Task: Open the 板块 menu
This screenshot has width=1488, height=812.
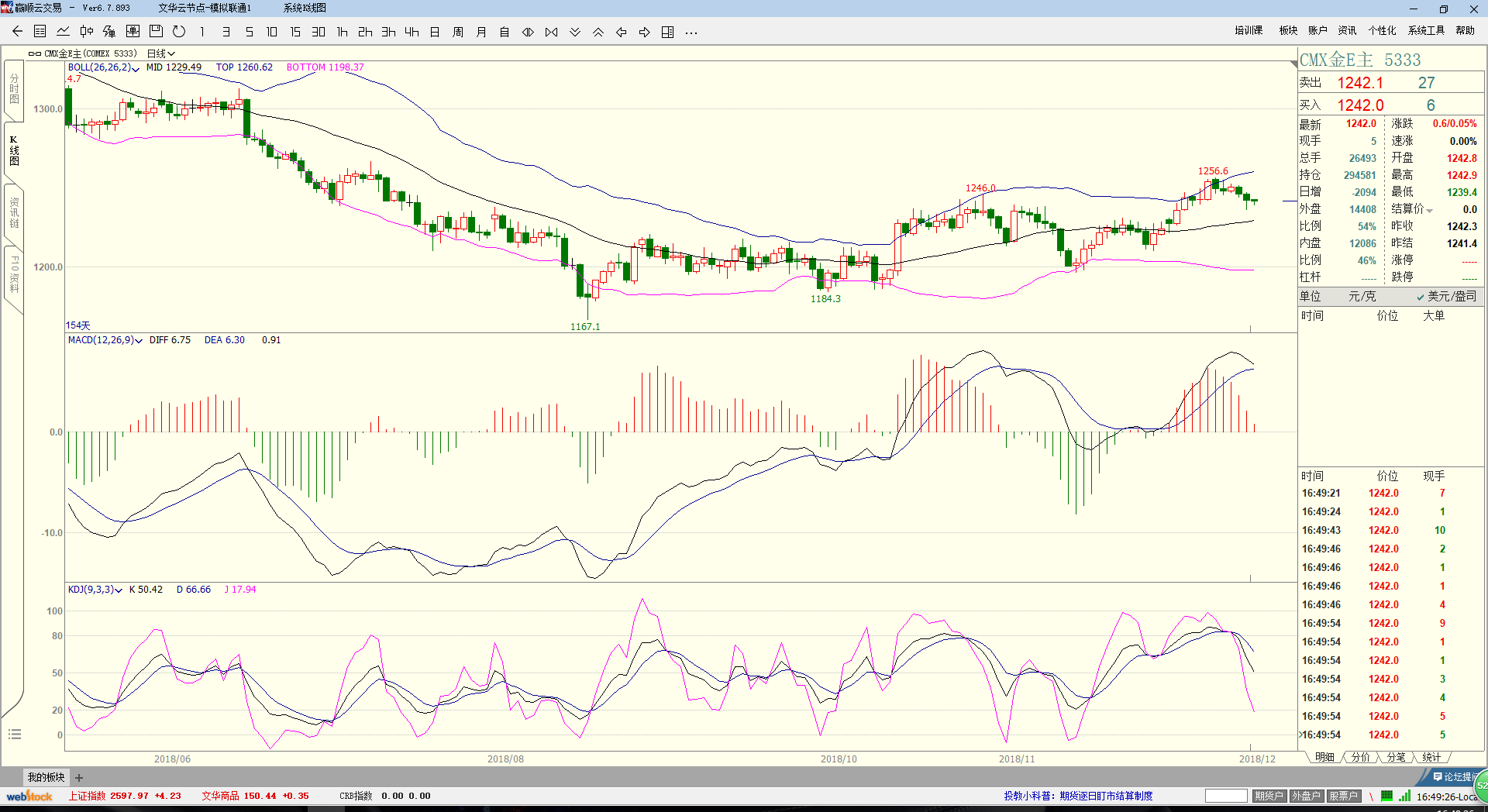Action: [1288, 30]
